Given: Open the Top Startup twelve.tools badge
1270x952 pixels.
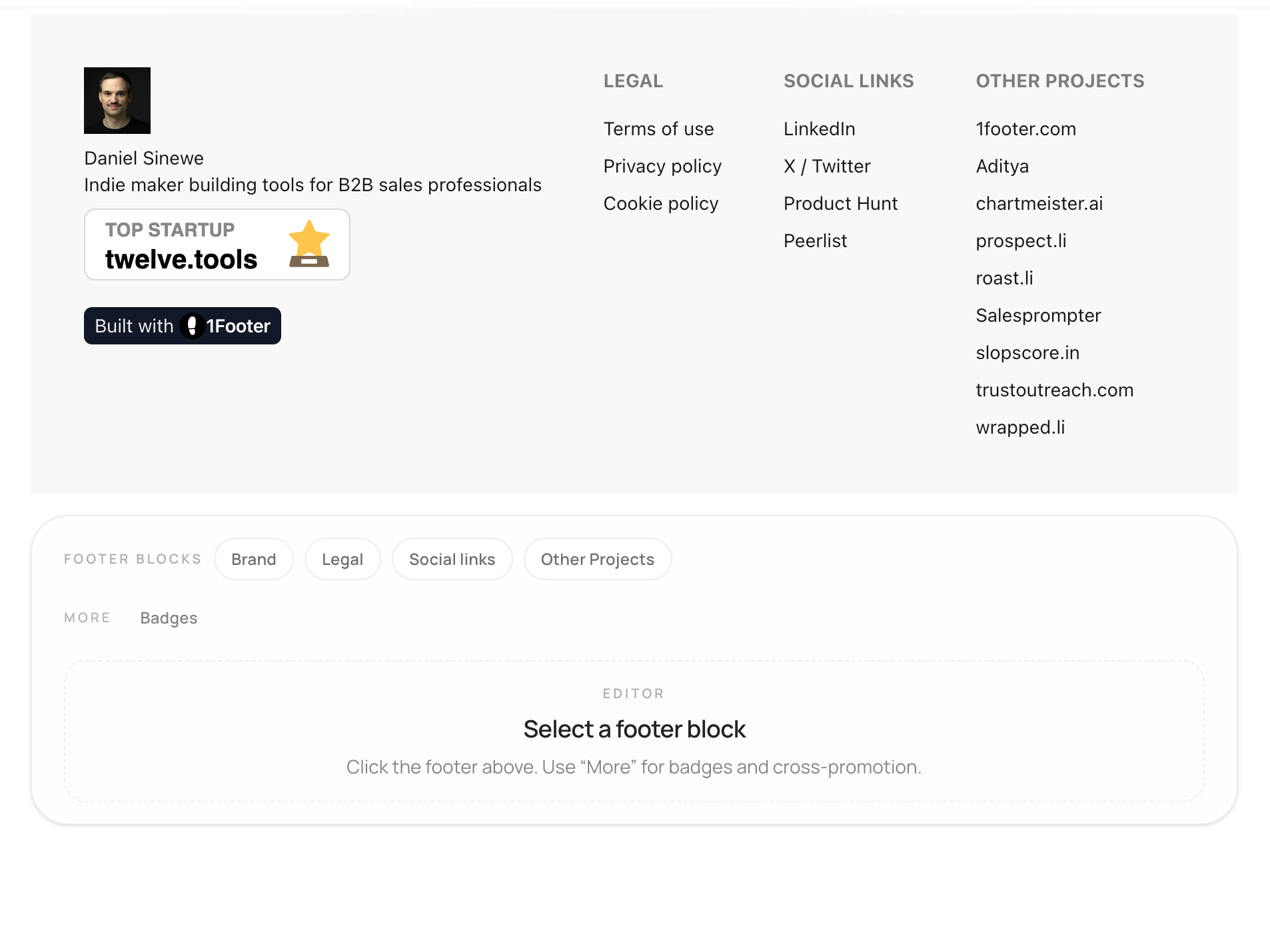Looking at the screenshot, I should [x=217, y=244].
